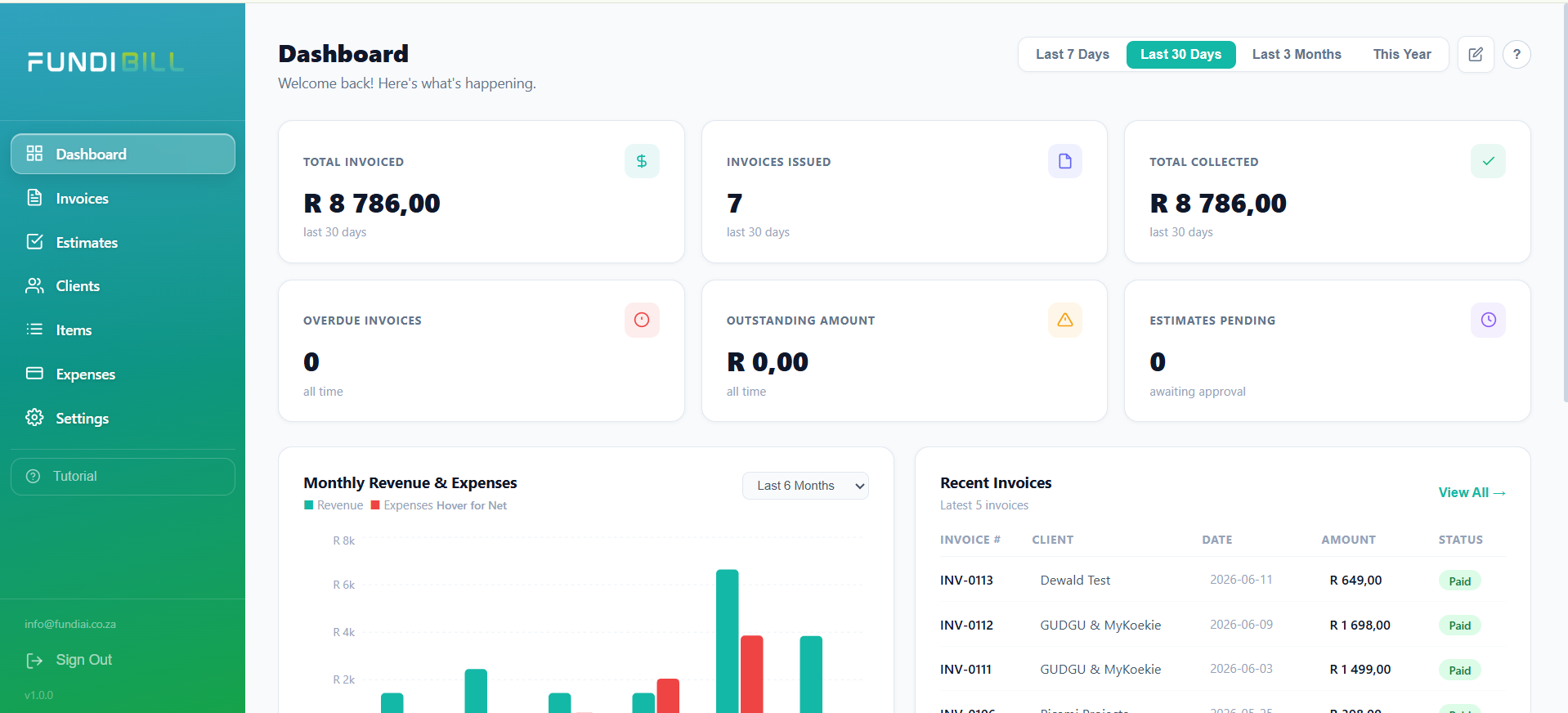Click the Paid badge for INV-0111
Image resolution: width=1568 pixels, height=713 pixels.
pos(1459,670)
